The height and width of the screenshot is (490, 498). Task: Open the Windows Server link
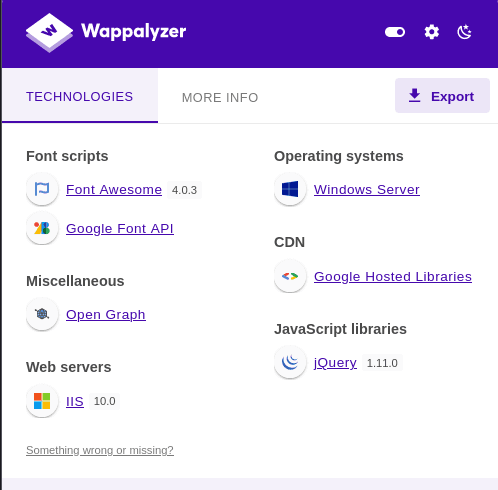coord(367,189)
